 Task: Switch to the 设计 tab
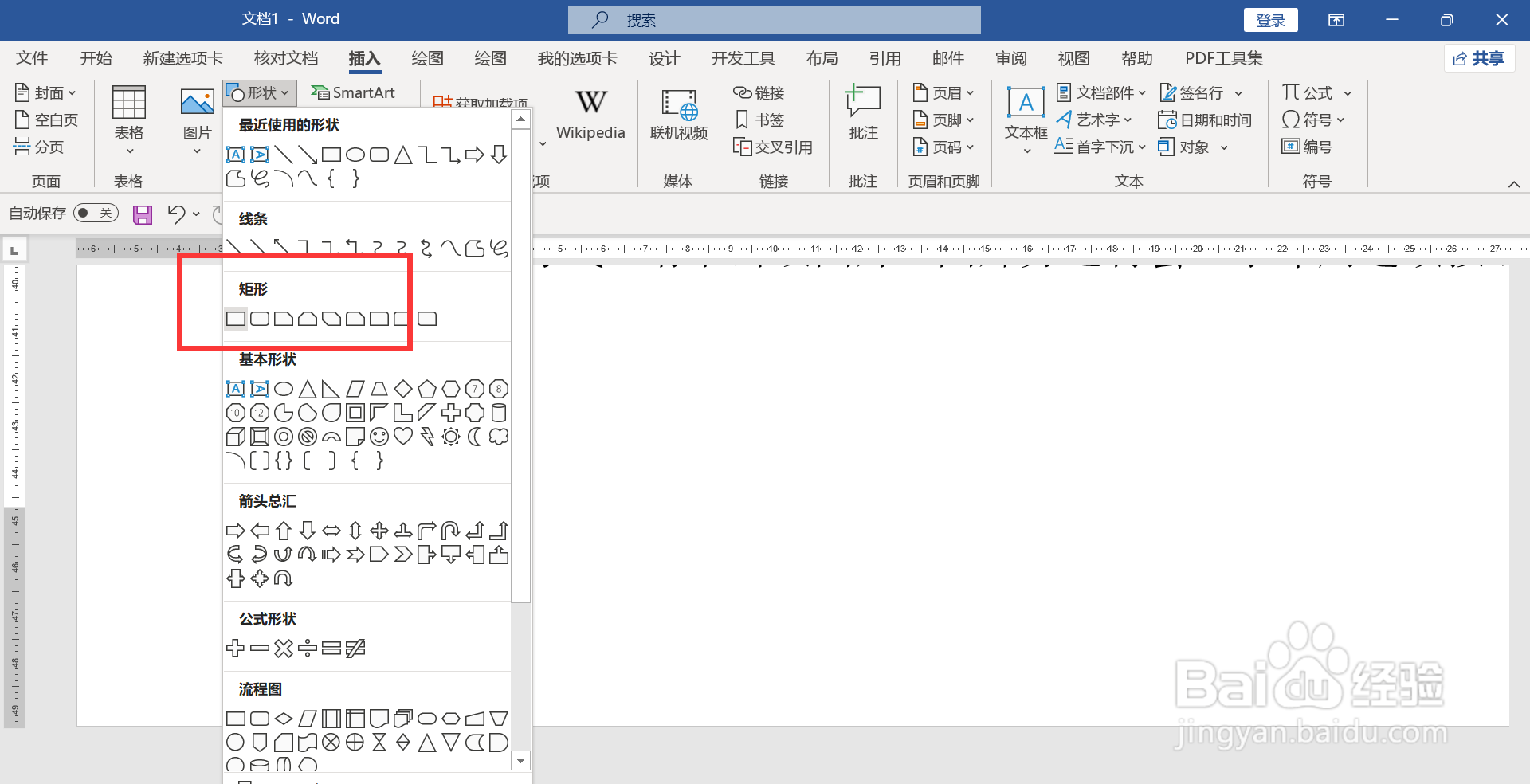click(664, 58)
